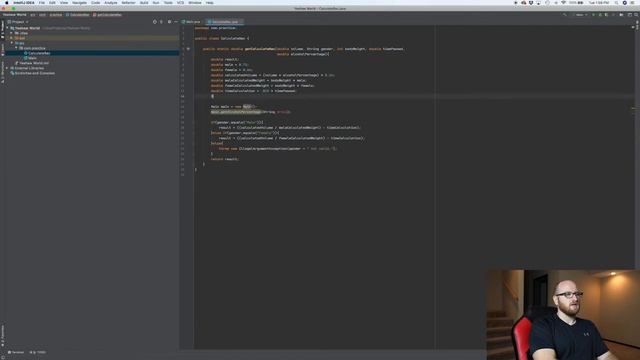
Task: Select Yeehaw World.iml file
Action: [x=32, y=63]
